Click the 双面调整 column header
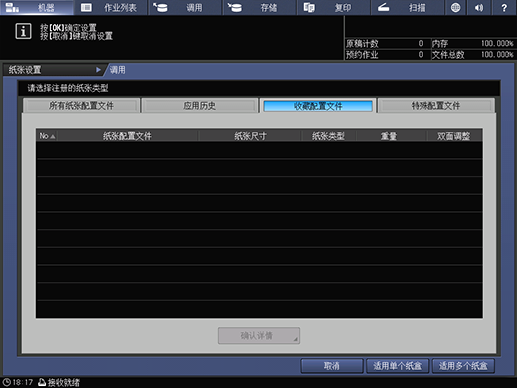Viewport: 517px width, 388px height. (454, 136)
